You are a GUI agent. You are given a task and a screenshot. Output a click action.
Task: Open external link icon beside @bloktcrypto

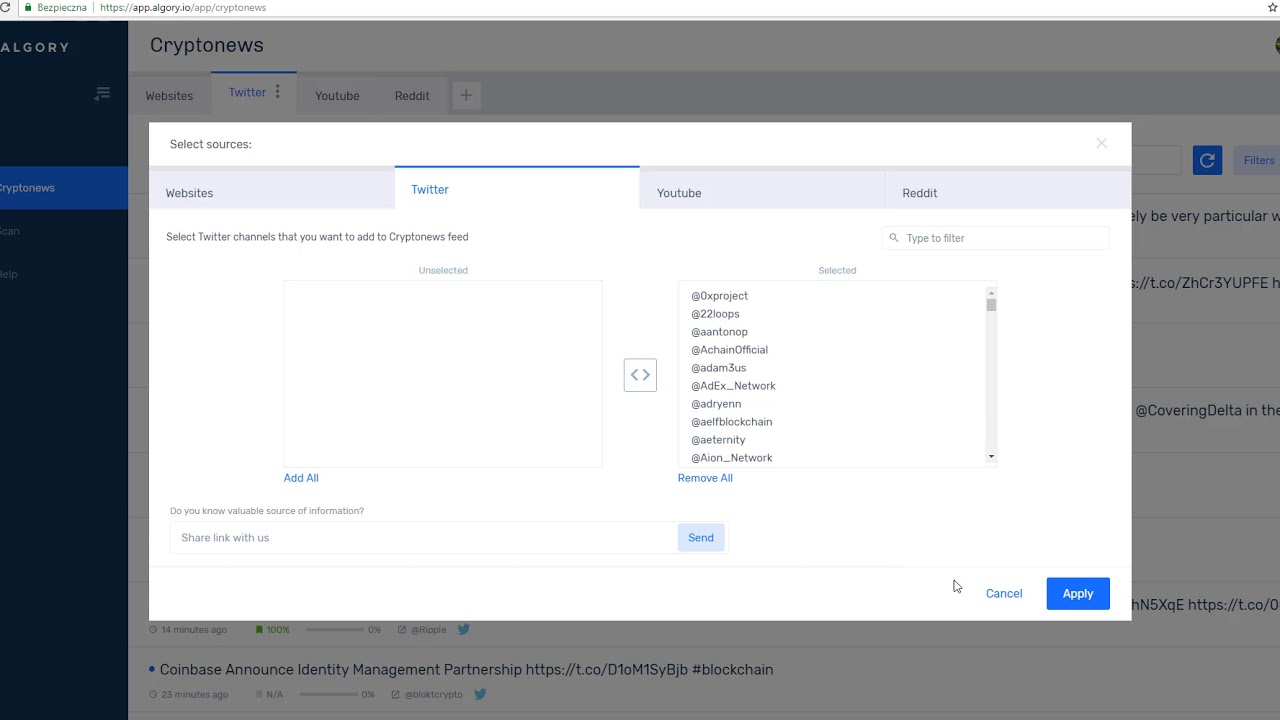click(x=396, y=695)
